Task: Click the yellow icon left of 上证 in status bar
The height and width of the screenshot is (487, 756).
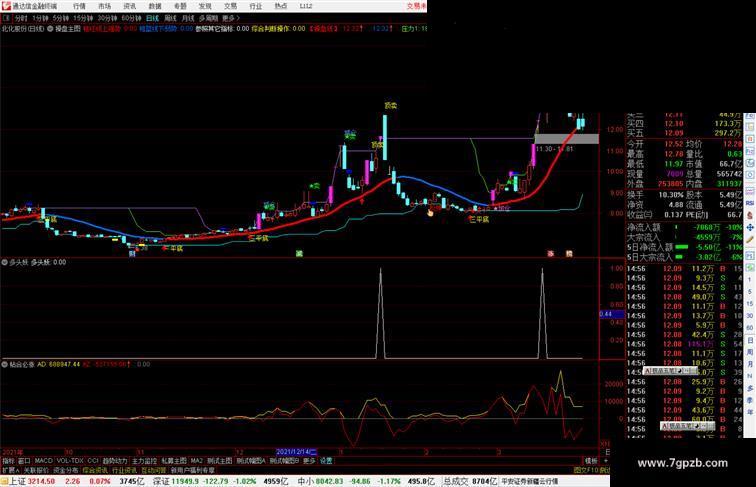Action: click(x=4, y=481)
